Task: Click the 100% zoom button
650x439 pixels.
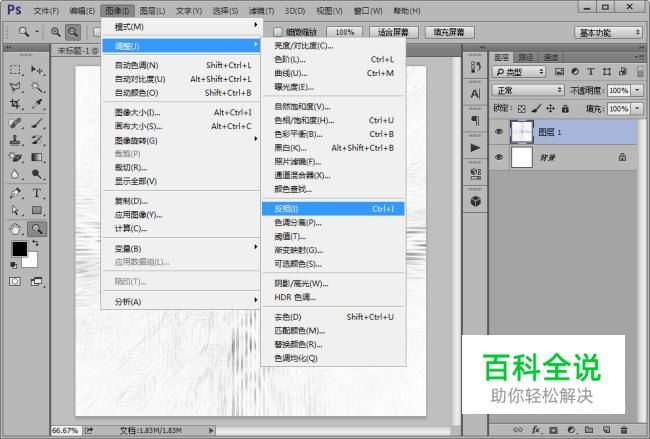Action: (344, 32)
